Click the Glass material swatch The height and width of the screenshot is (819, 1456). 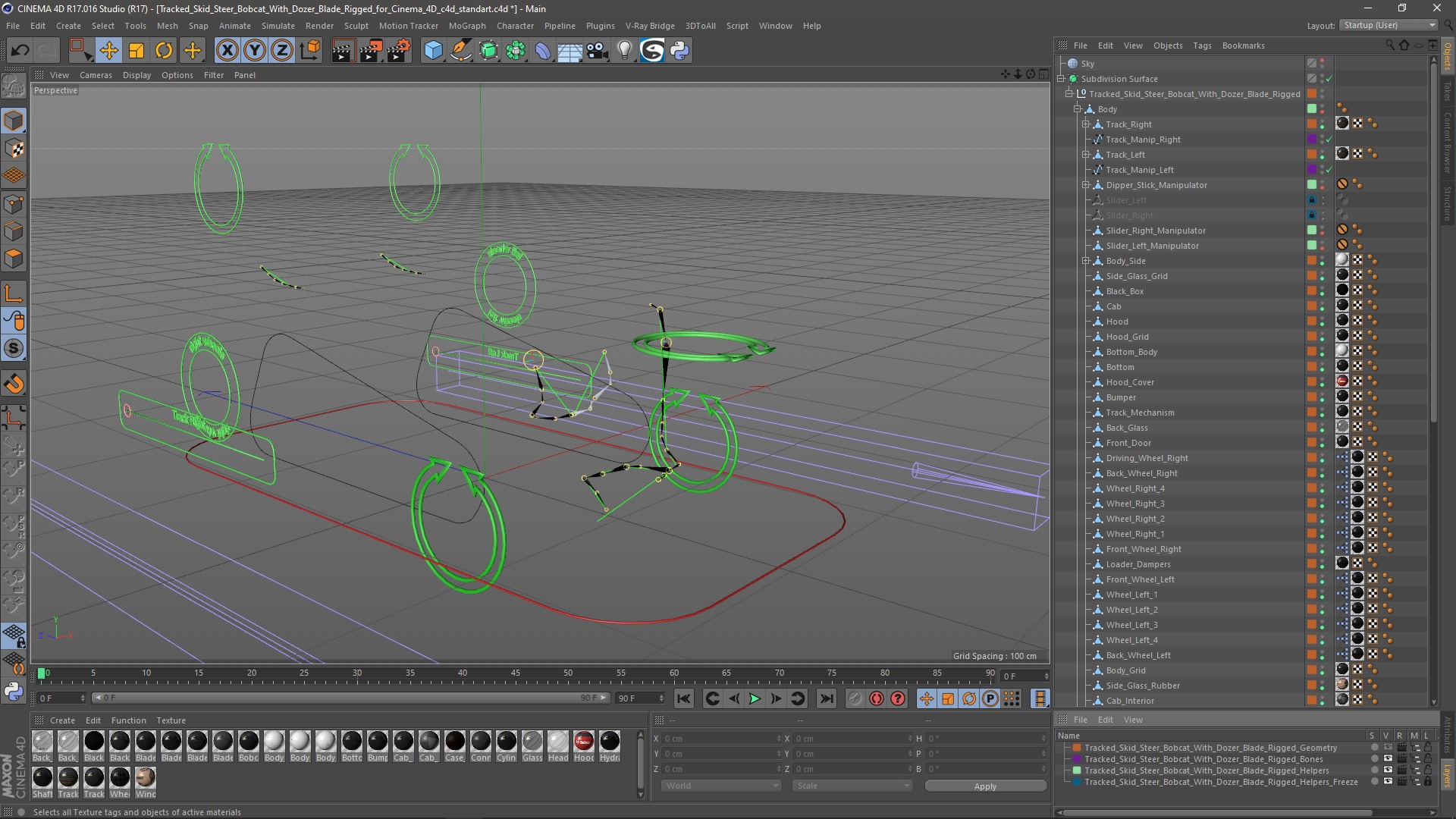pyautogui.click(x=532, y=746)
